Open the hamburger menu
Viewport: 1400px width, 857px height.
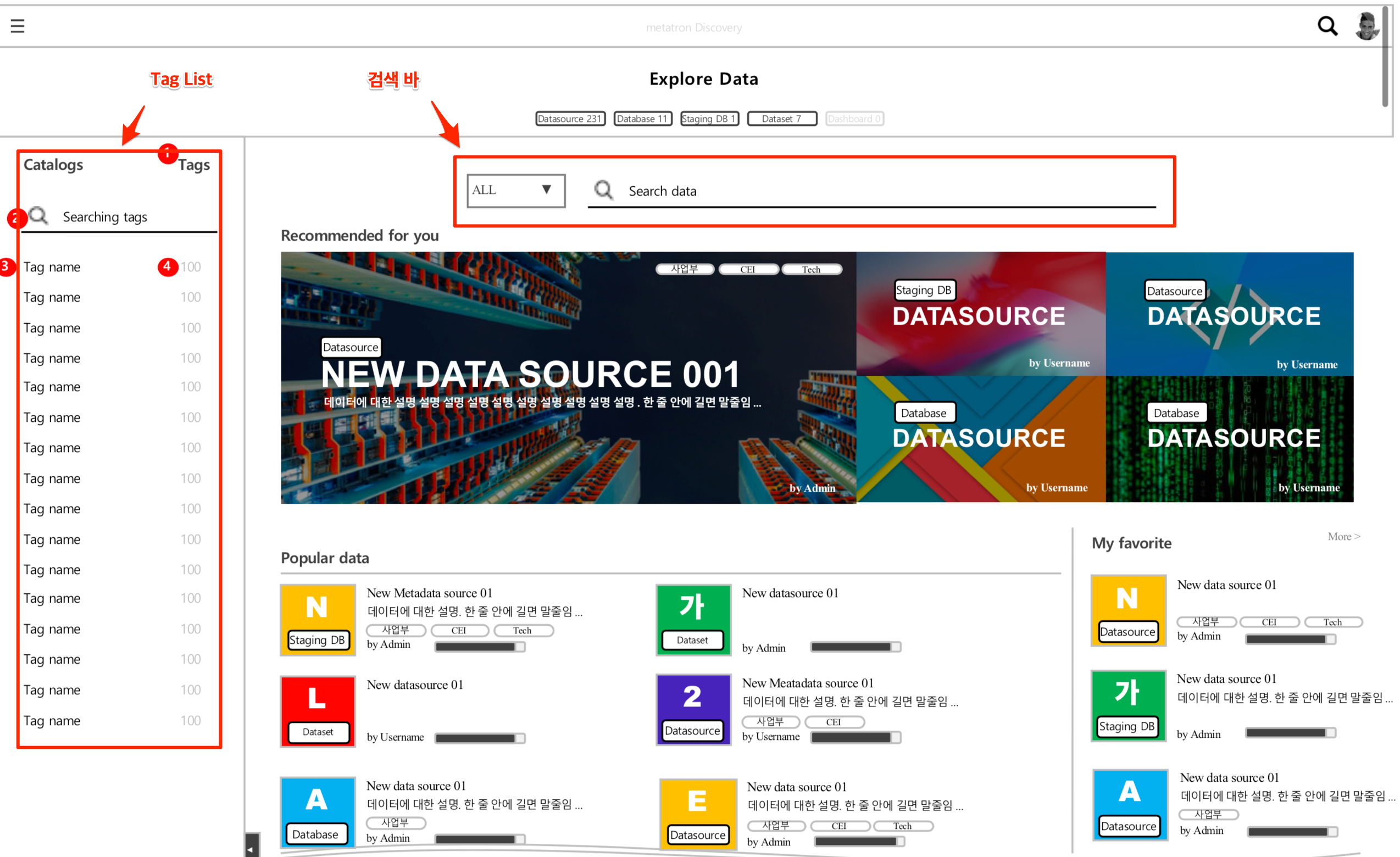pyautogui.click(x=17, y=26)
